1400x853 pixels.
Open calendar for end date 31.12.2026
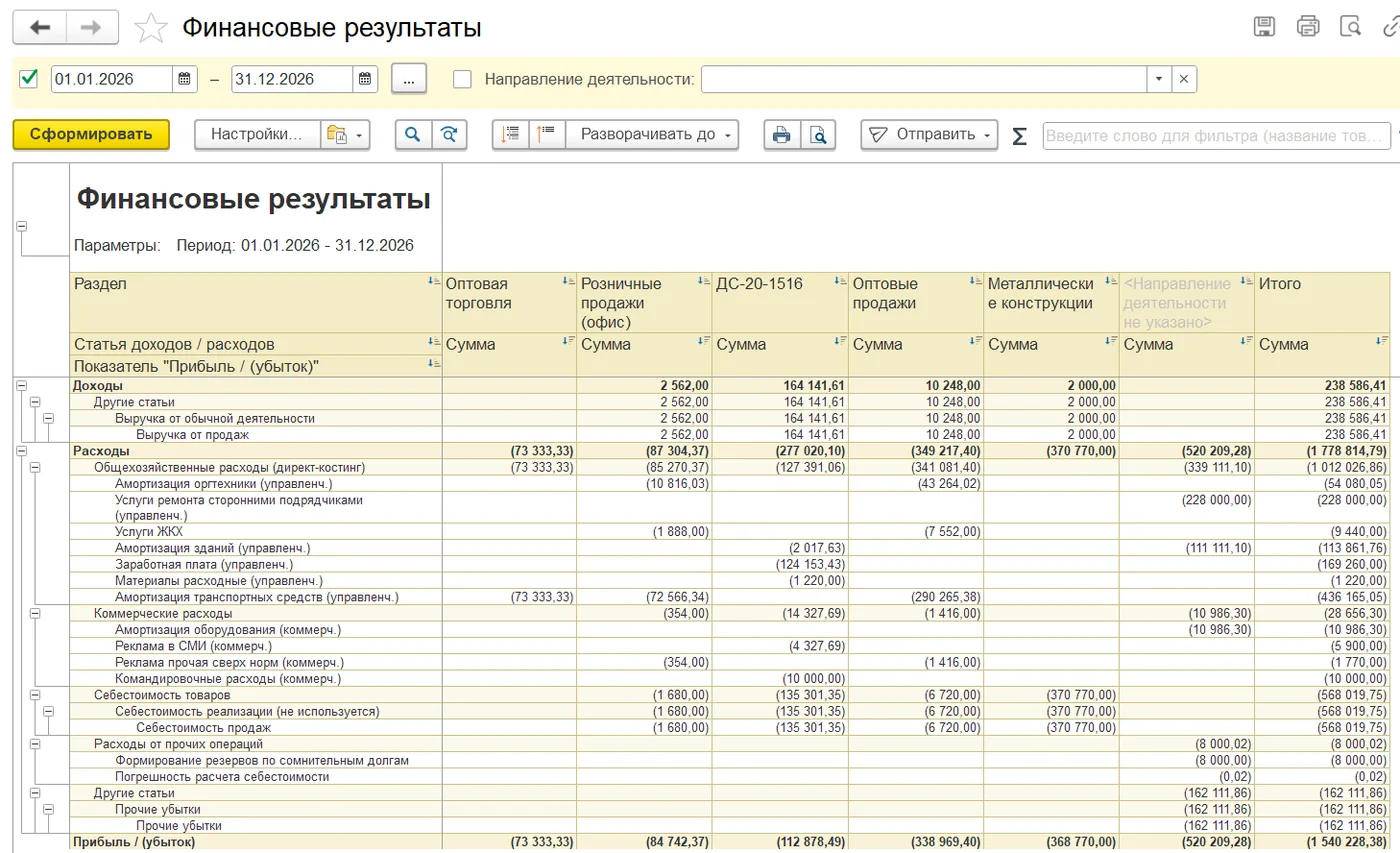365,79
